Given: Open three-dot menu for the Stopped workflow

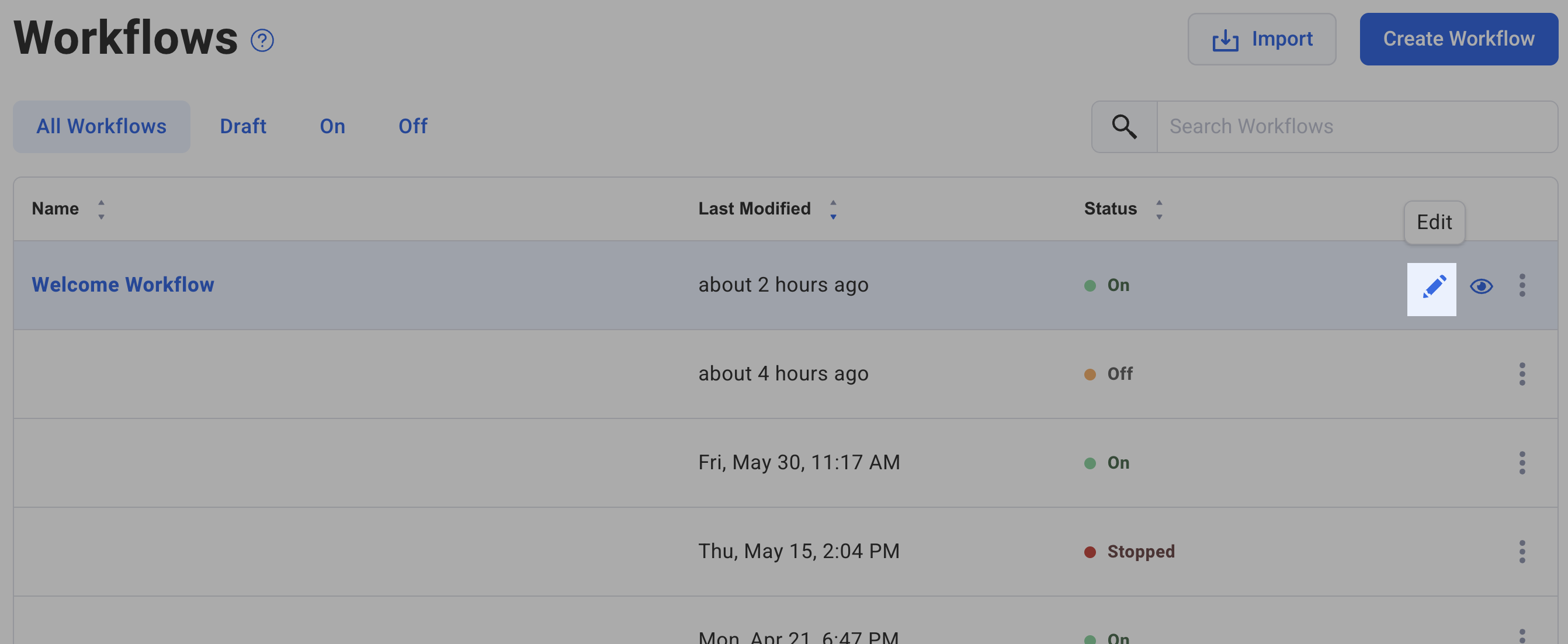Looking at the screenshot, I should pos(1522,552).
